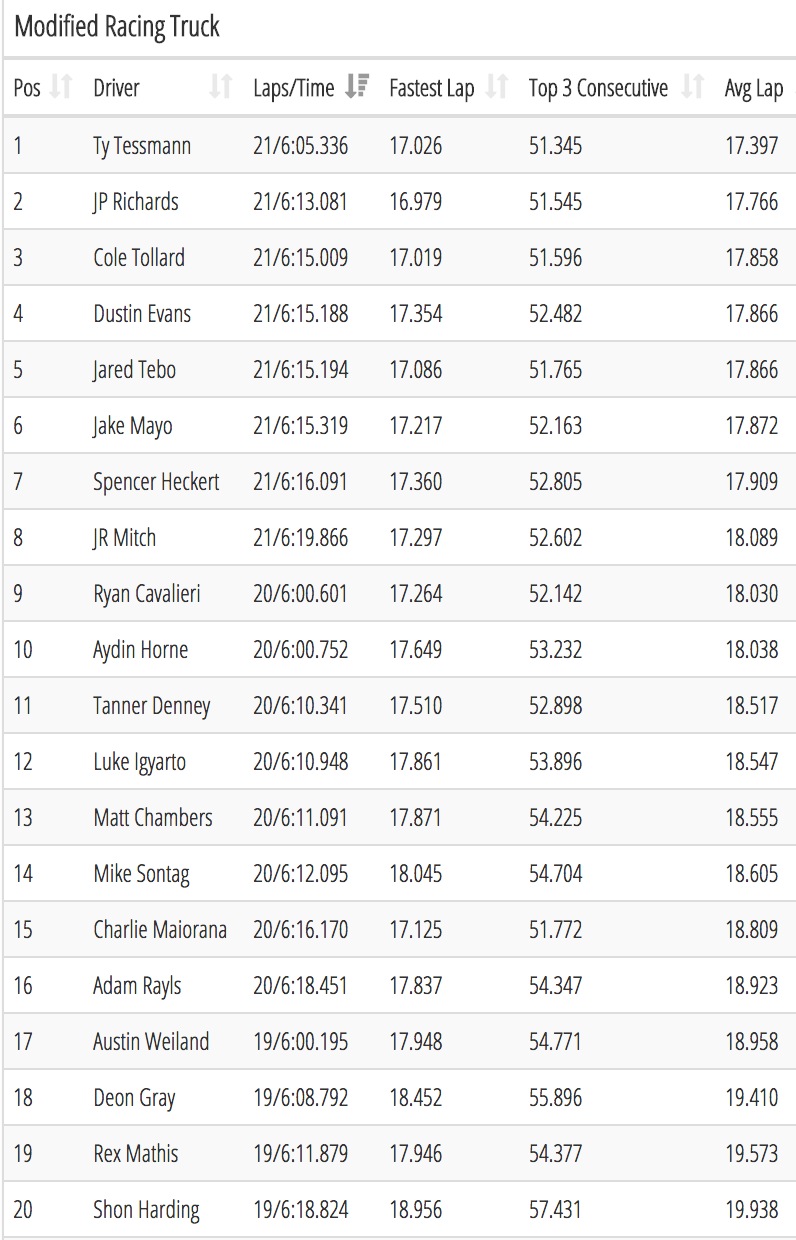Select driver name Ty Tessmann
The height and width of the screenshot is (1240, 796).
(x=142, y=146)
